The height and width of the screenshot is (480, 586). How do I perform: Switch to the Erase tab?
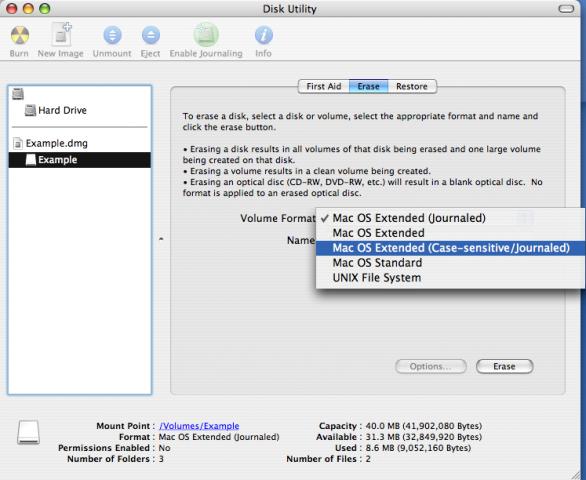(368, 86)
